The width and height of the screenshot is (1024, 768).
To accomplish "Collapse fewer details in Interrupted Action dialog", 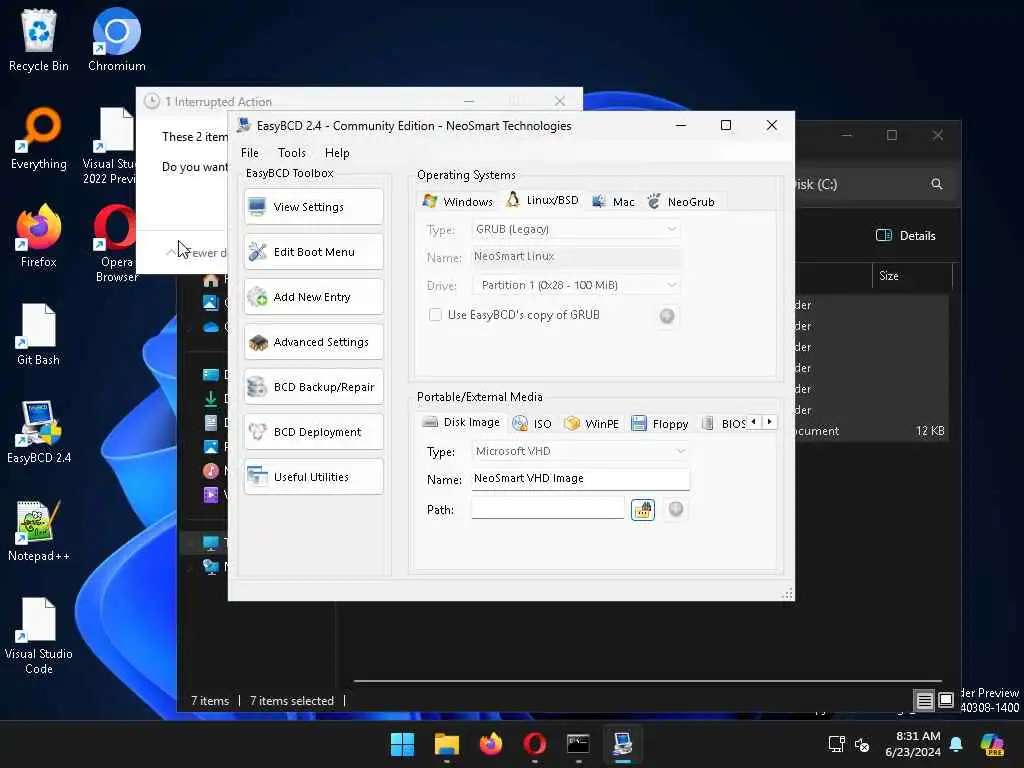I will click(x=196, y=253).
